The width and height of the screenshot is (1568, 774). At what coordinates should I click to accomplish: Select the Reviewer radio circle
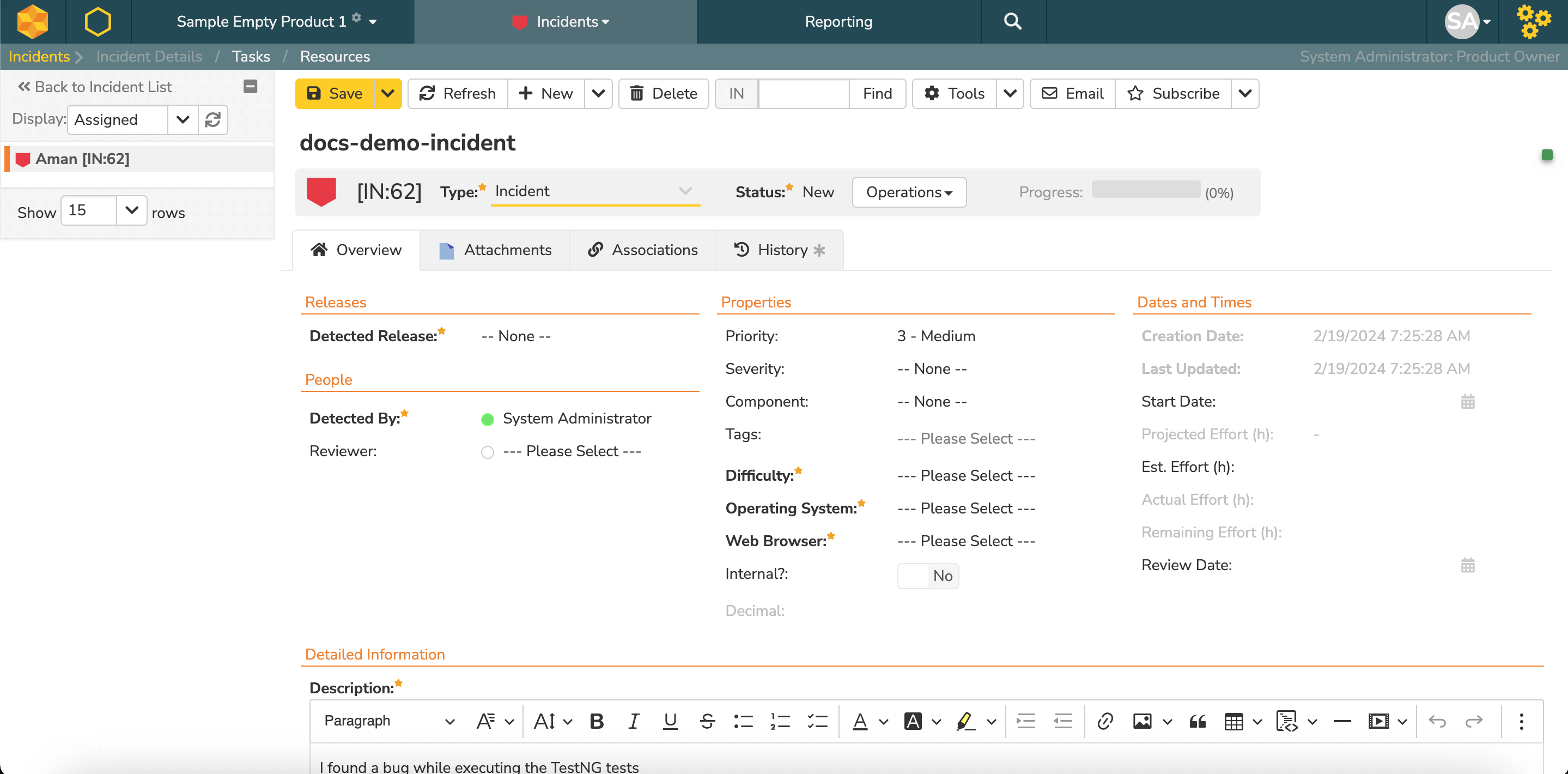click(x=487, y=452)
